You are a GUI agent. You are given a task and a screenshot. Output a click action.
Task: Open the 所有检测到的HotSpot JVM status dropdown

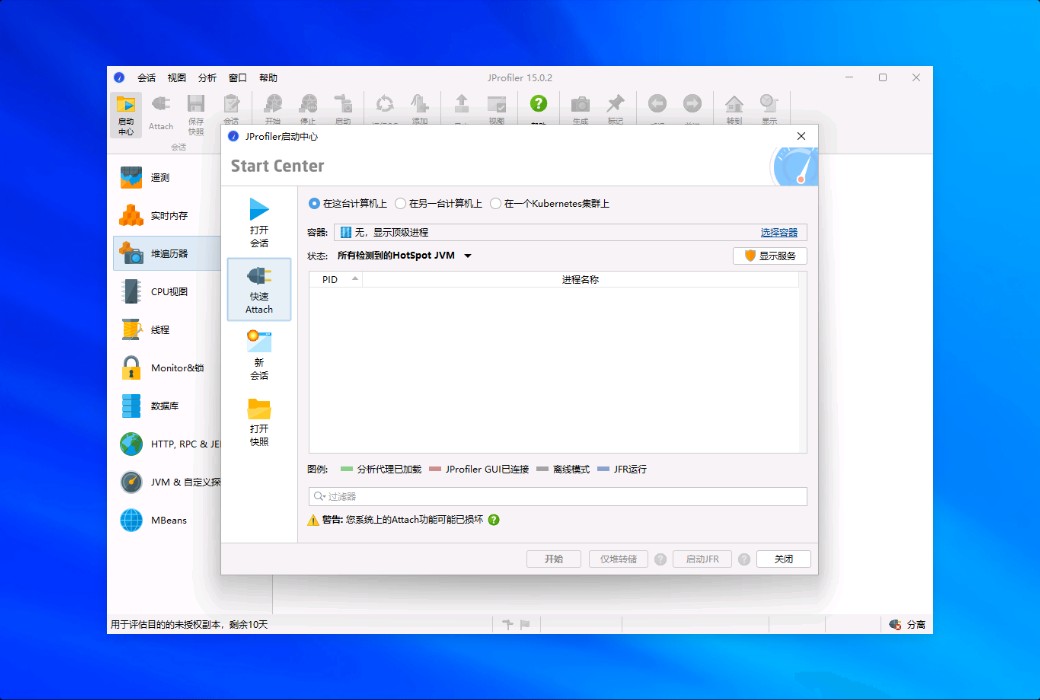point(404,255)
